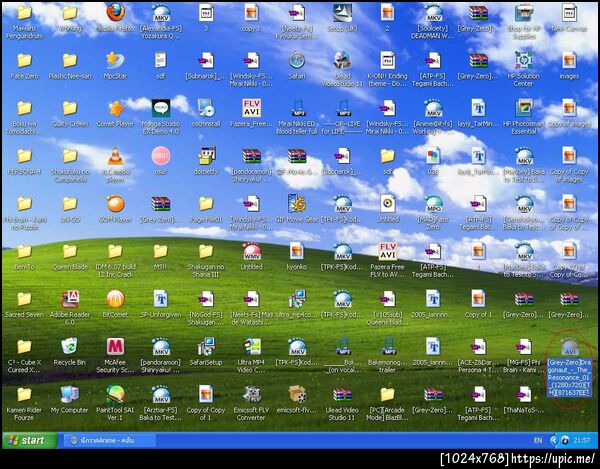The height and width of the screenshot is (469, 600).
Task: Select the pink osu! game icon
Action: 161,156
